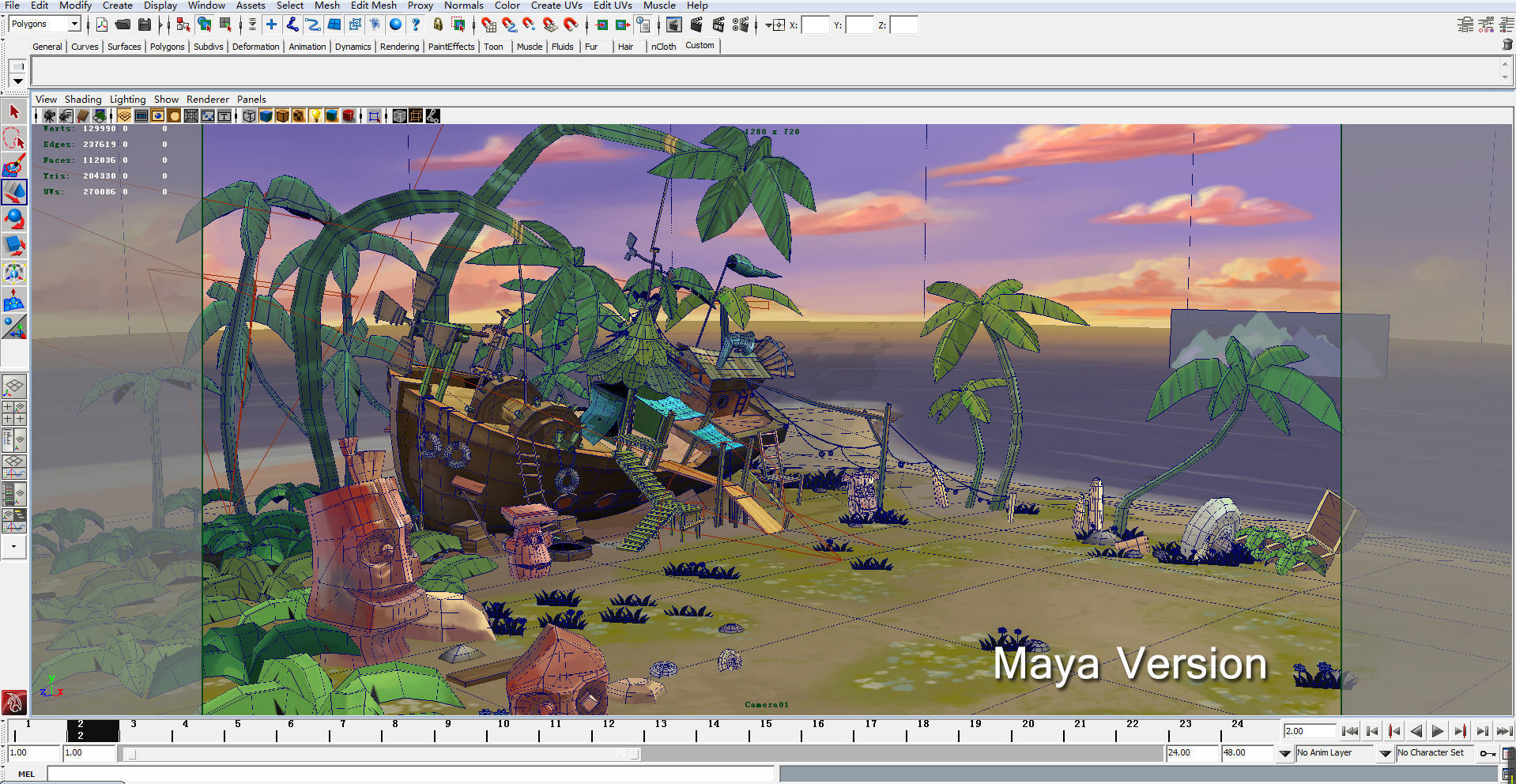Open the Create UVs menu
Image resolution: width=1516 pixels, height=784 pixels.
pos(556,6)
